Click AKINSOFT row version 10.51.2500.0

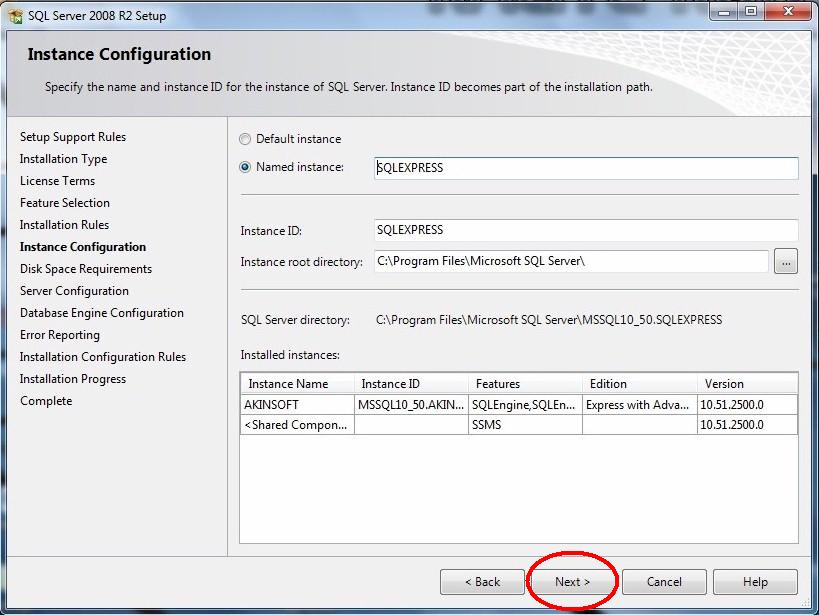coord(747,405)
